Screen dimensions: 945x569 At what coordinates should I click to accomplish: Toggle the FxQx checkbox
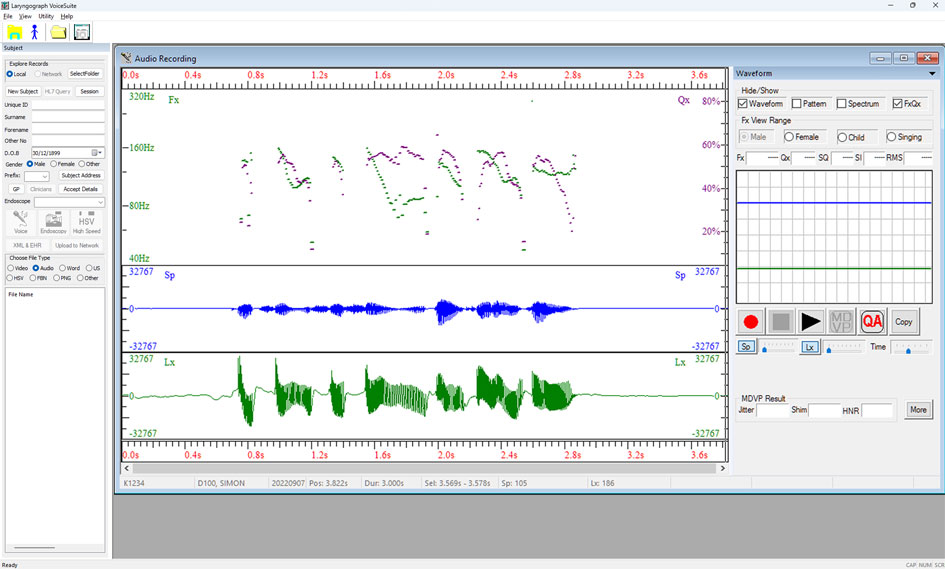pyautogui.click(x=897, y=104)
